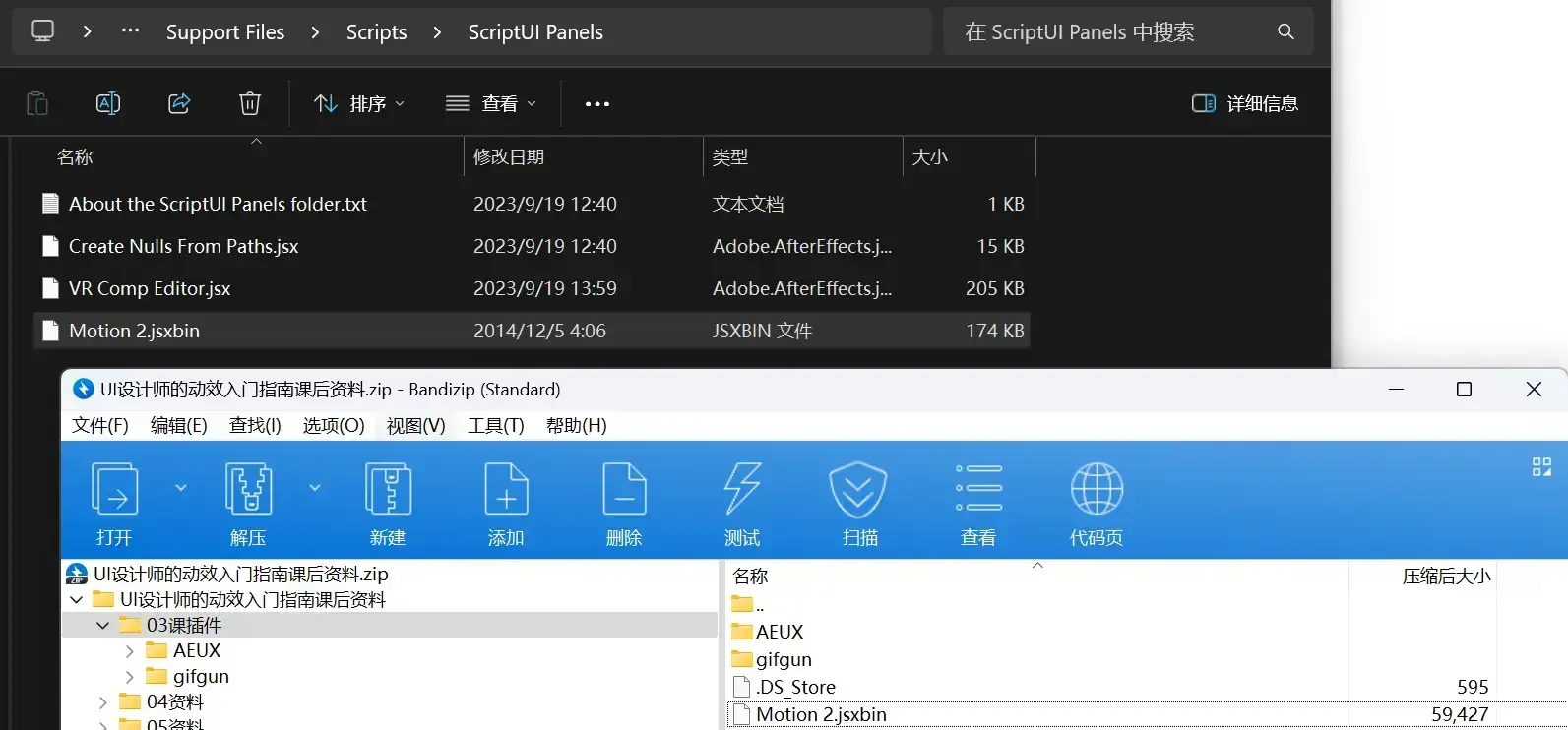The image size is (1568, 730).
Task: Click the Delete trash icon in Explorer
Action: 250,103
